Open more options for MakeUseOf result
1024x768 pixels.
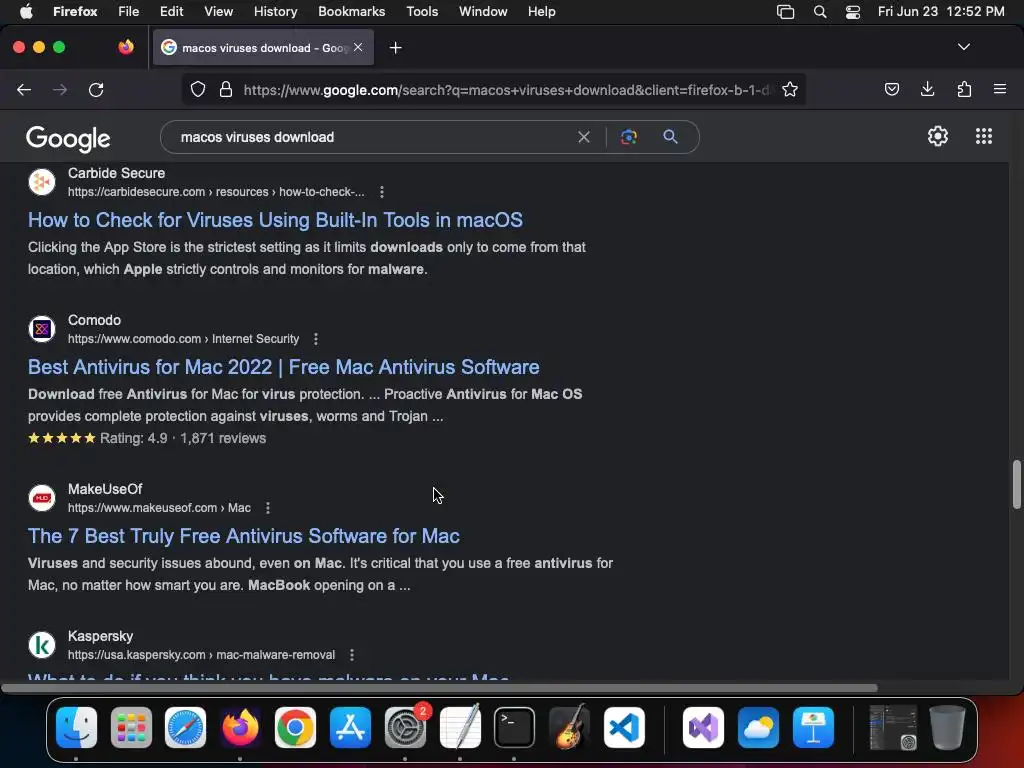point(268,508)
